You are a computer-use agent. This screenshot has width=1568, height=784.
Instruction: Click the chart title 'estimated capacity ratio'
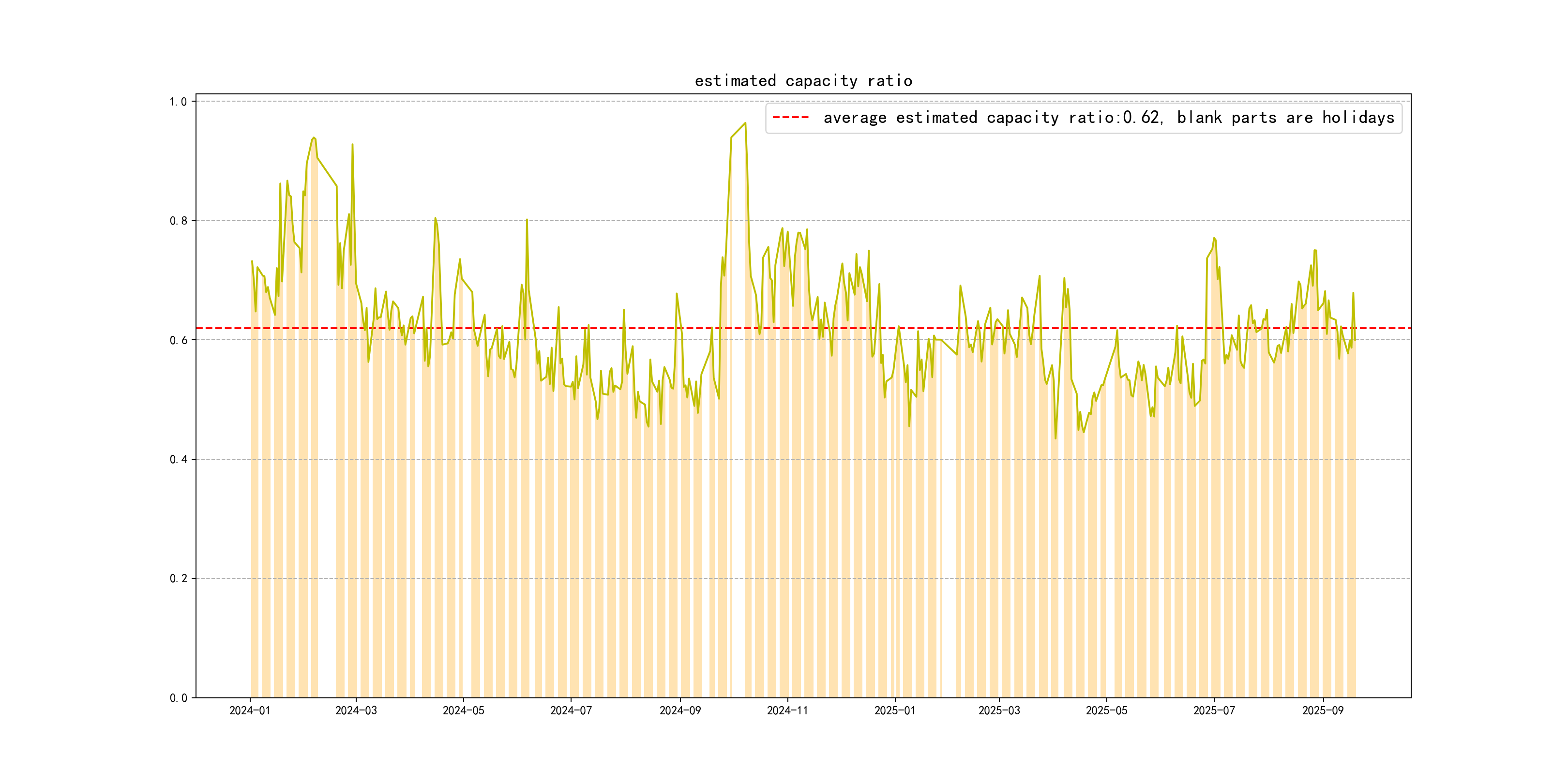(803, 81)
